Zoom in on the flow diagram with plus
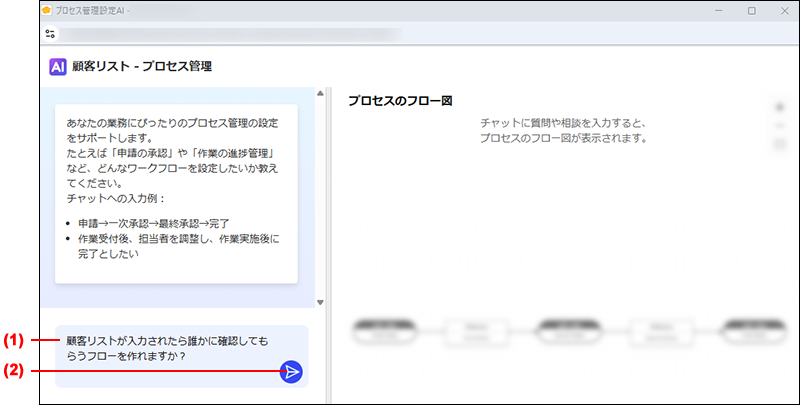 pos(780,108)
